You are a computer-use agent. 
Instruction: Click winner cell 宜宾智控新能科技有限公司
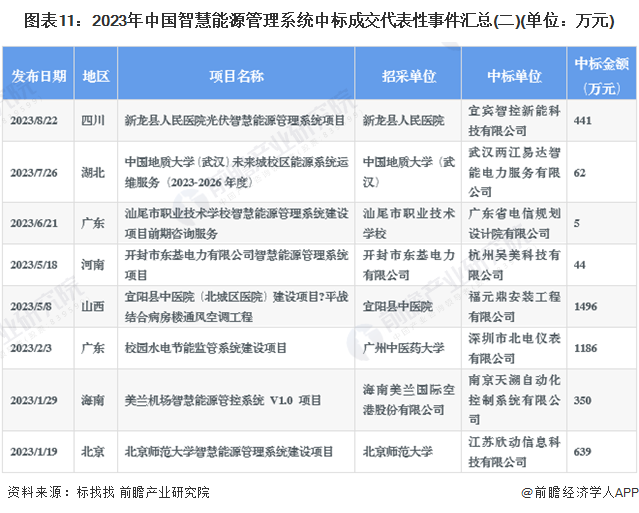(x=514, y=121)
